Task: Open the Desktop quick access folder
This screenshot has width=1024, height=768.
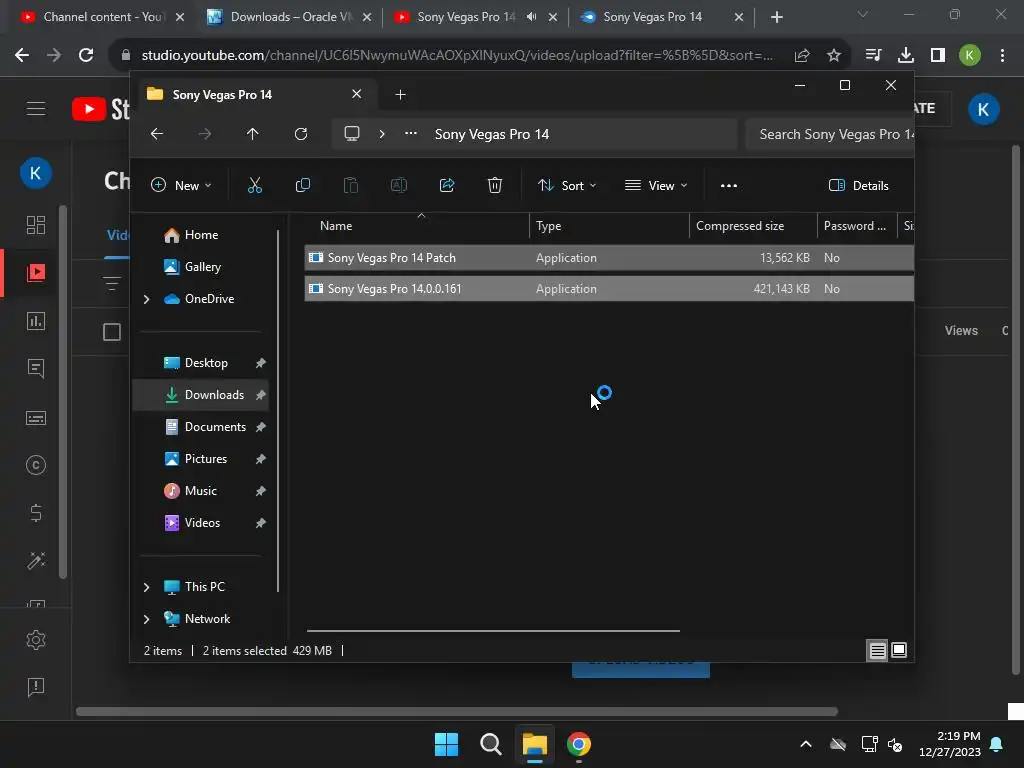Action: click(x=206, y=362)
